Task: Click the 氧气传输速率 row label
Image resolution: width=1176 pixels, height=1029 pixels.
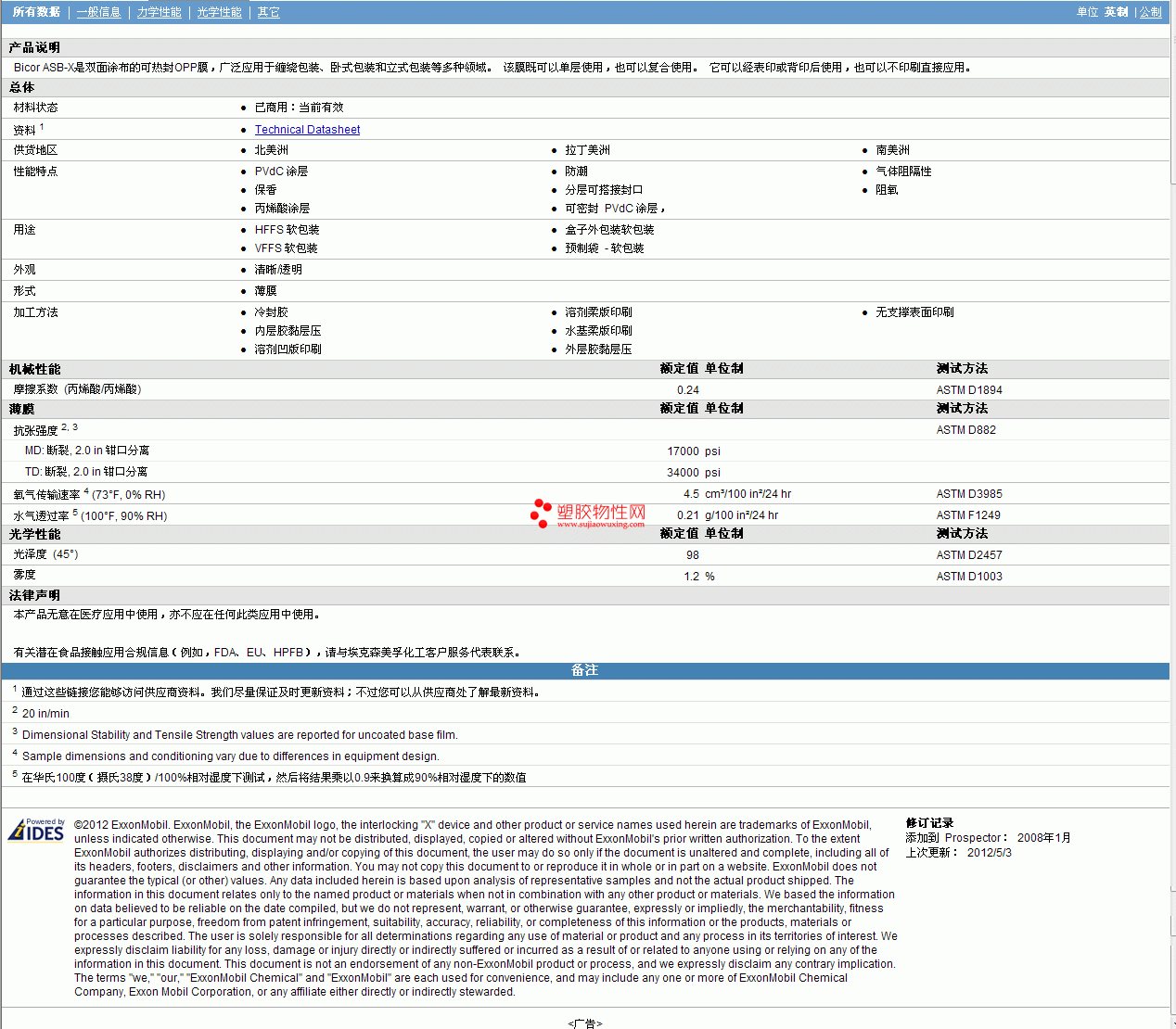Action: point(89,494)
